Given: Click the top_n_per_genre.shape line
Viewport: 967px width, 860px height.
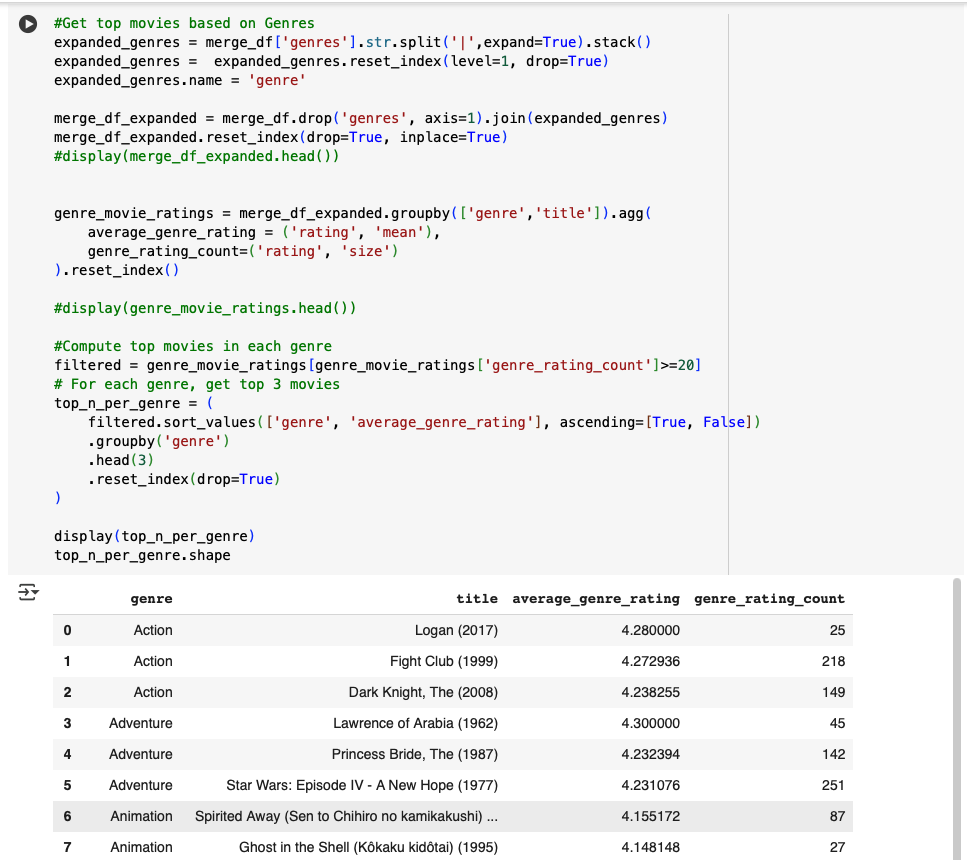Looking at the screenshot, I should pyautogui.click(x=142, y=555).
